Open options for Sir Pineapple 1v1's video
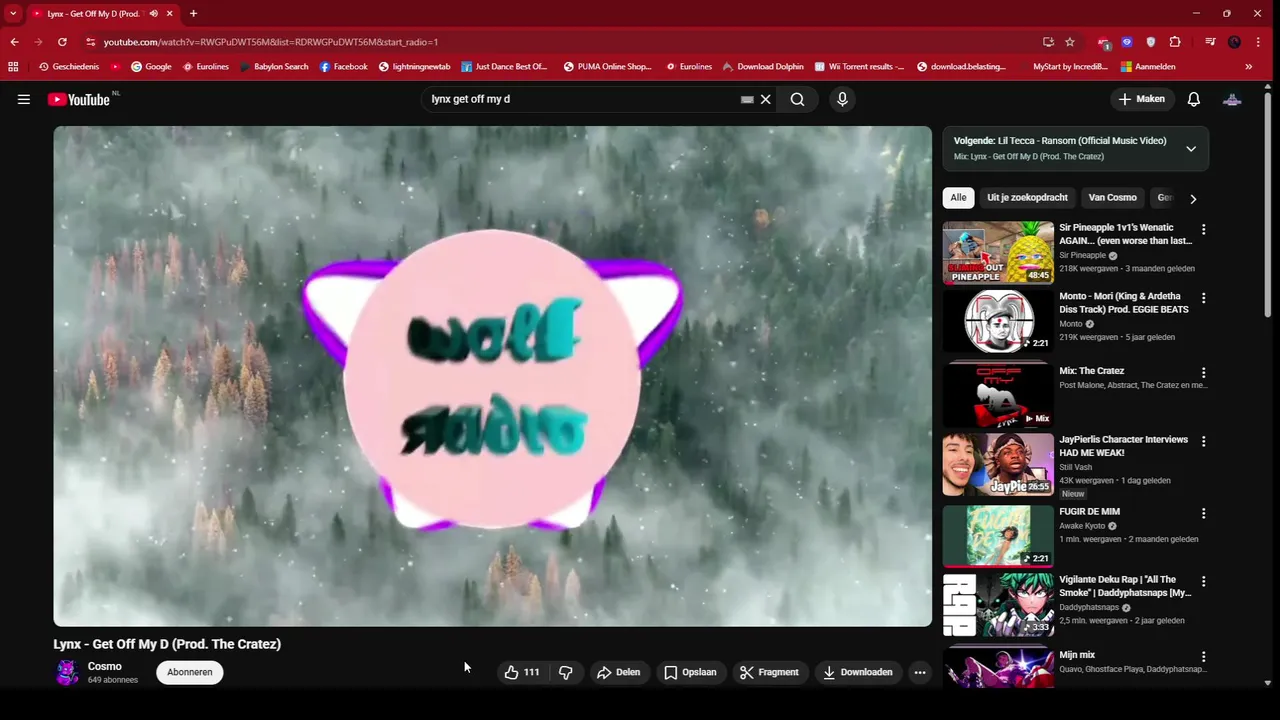This screenshot has height=720, width=1280. click(x=1203, y=229)
